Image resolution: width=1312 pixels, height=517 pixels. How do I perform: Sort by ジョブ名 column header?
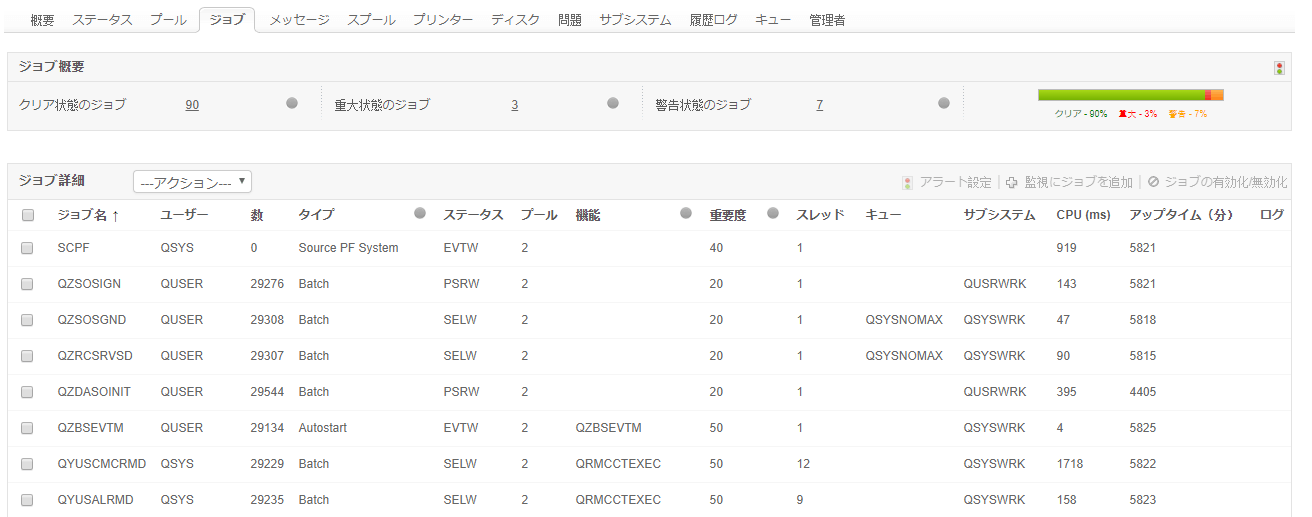88,215
